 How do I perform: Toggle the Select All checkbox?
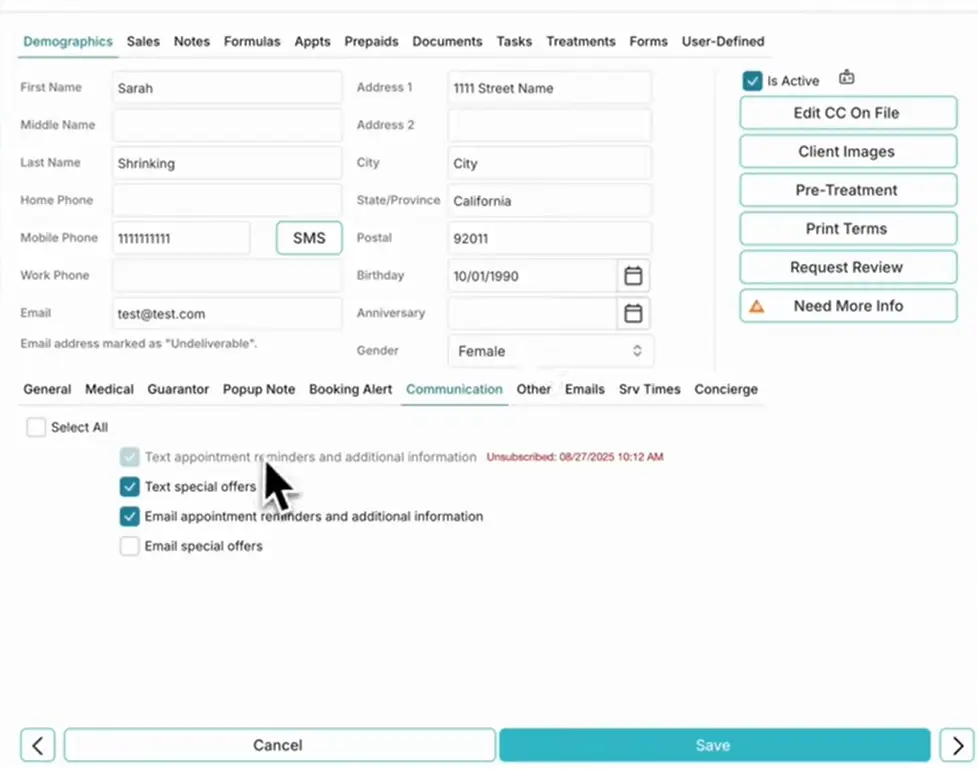[36, 427]
